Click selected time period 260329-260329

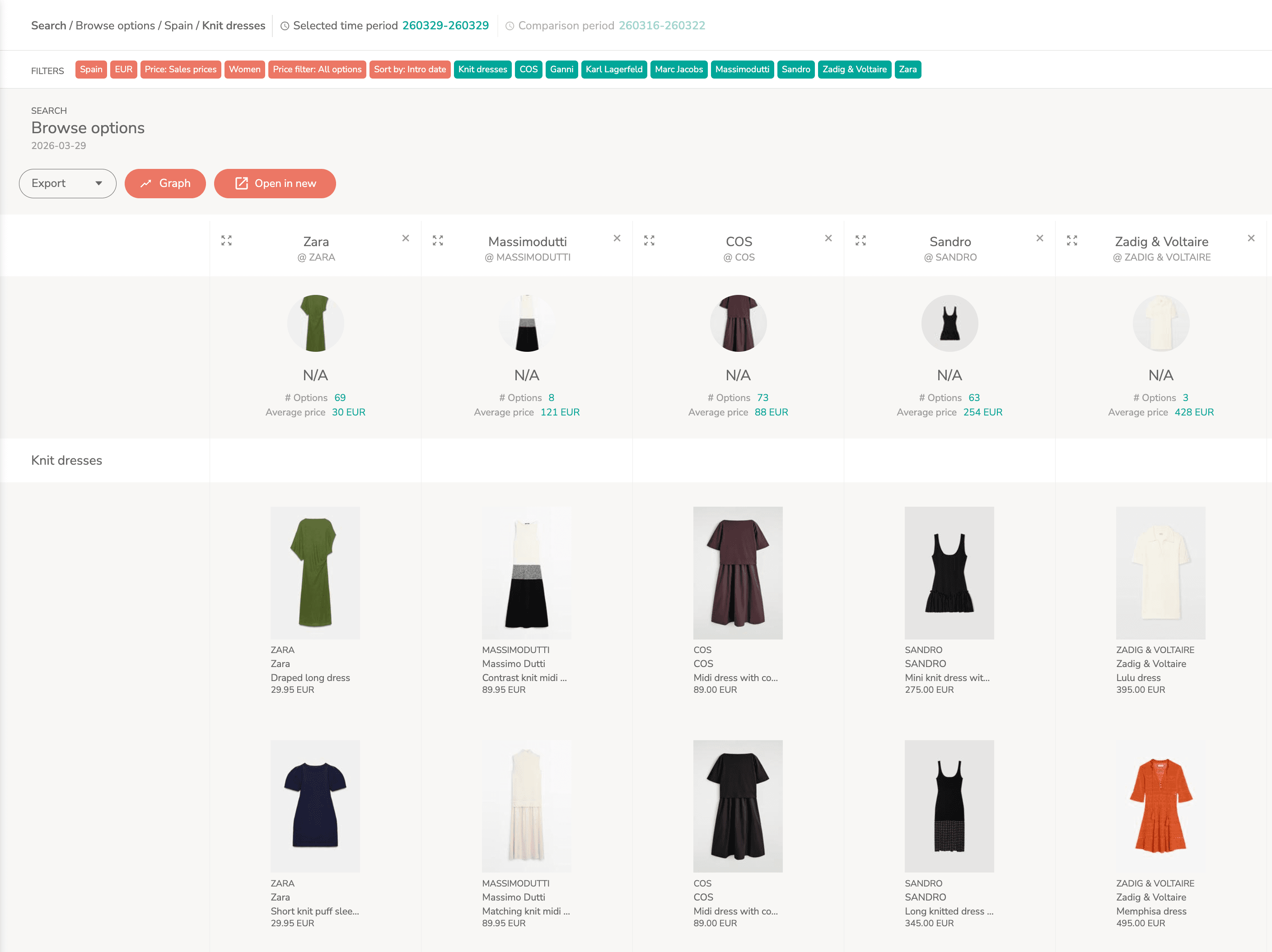(445, 25)
